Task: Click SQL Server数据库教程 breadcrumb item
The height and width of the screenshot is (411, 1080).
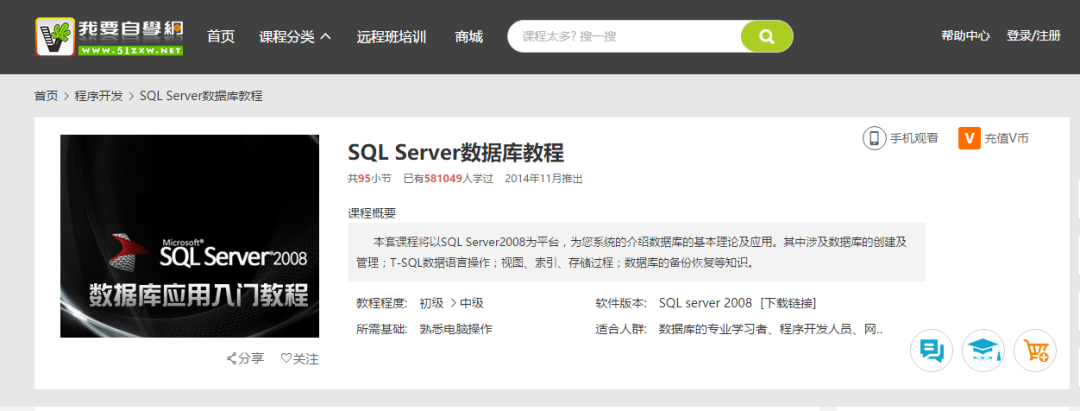Action: point(201,96)
